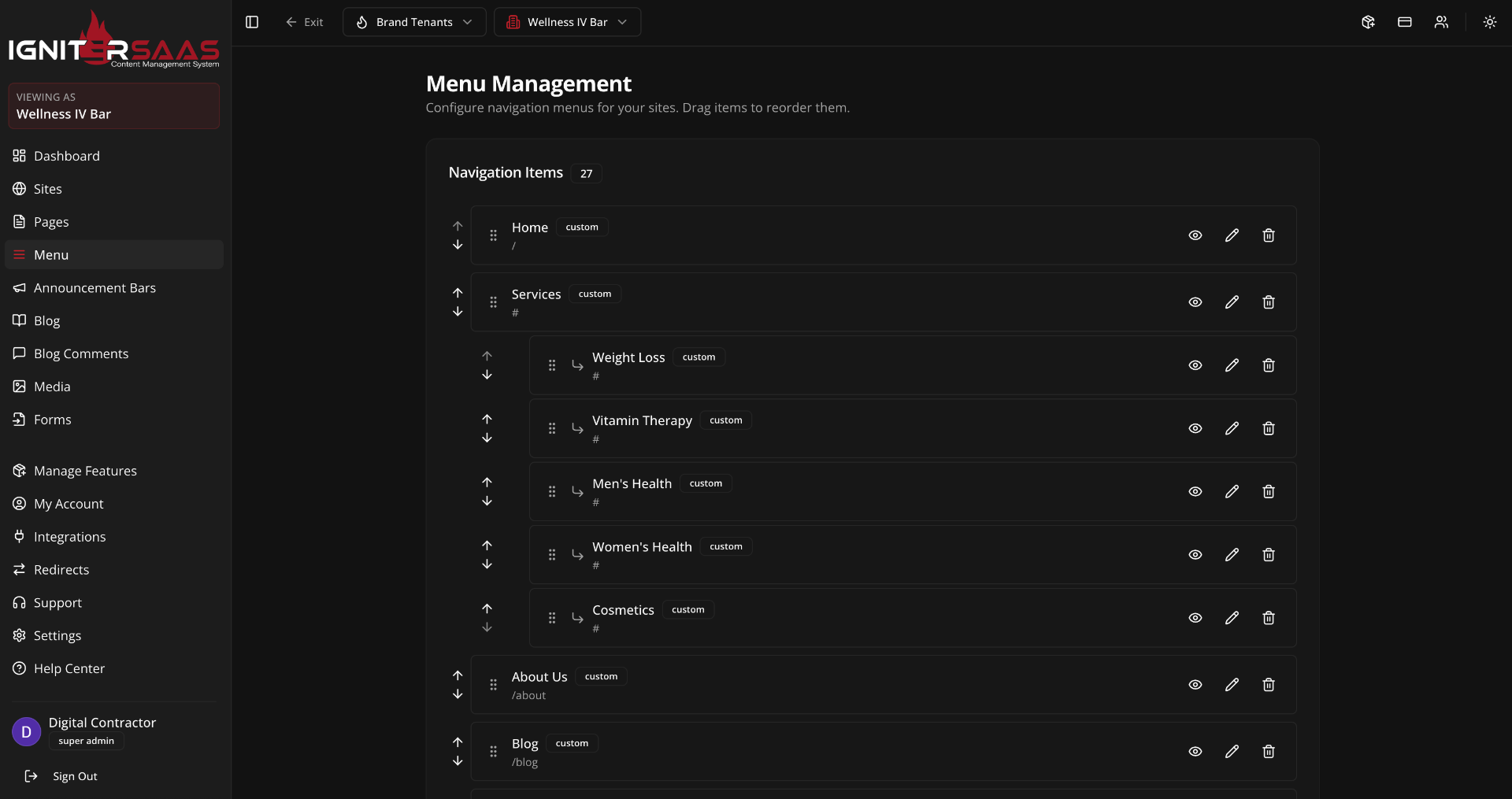The image size is (1512, 799).
Task: Click the drag handle beside Services
Action: [493, 301]
